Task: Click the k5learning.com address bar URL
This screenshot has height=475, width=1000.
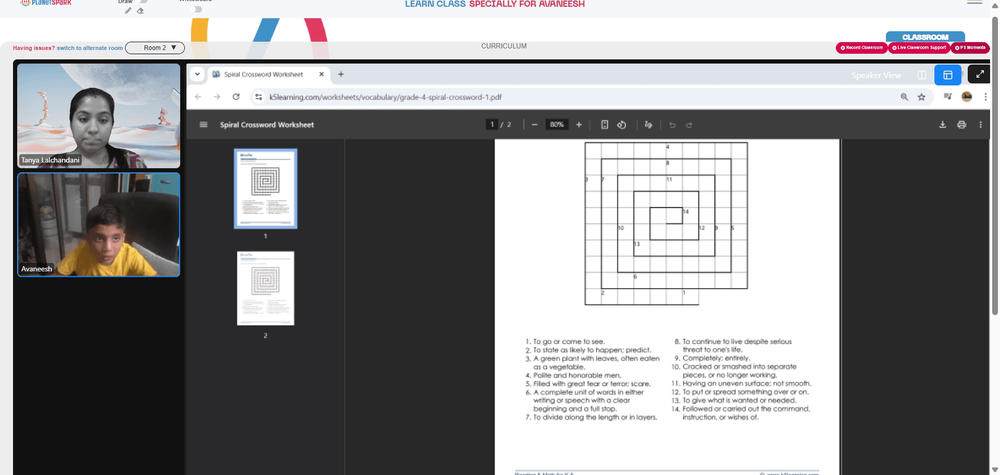Action: pos(385,97)
